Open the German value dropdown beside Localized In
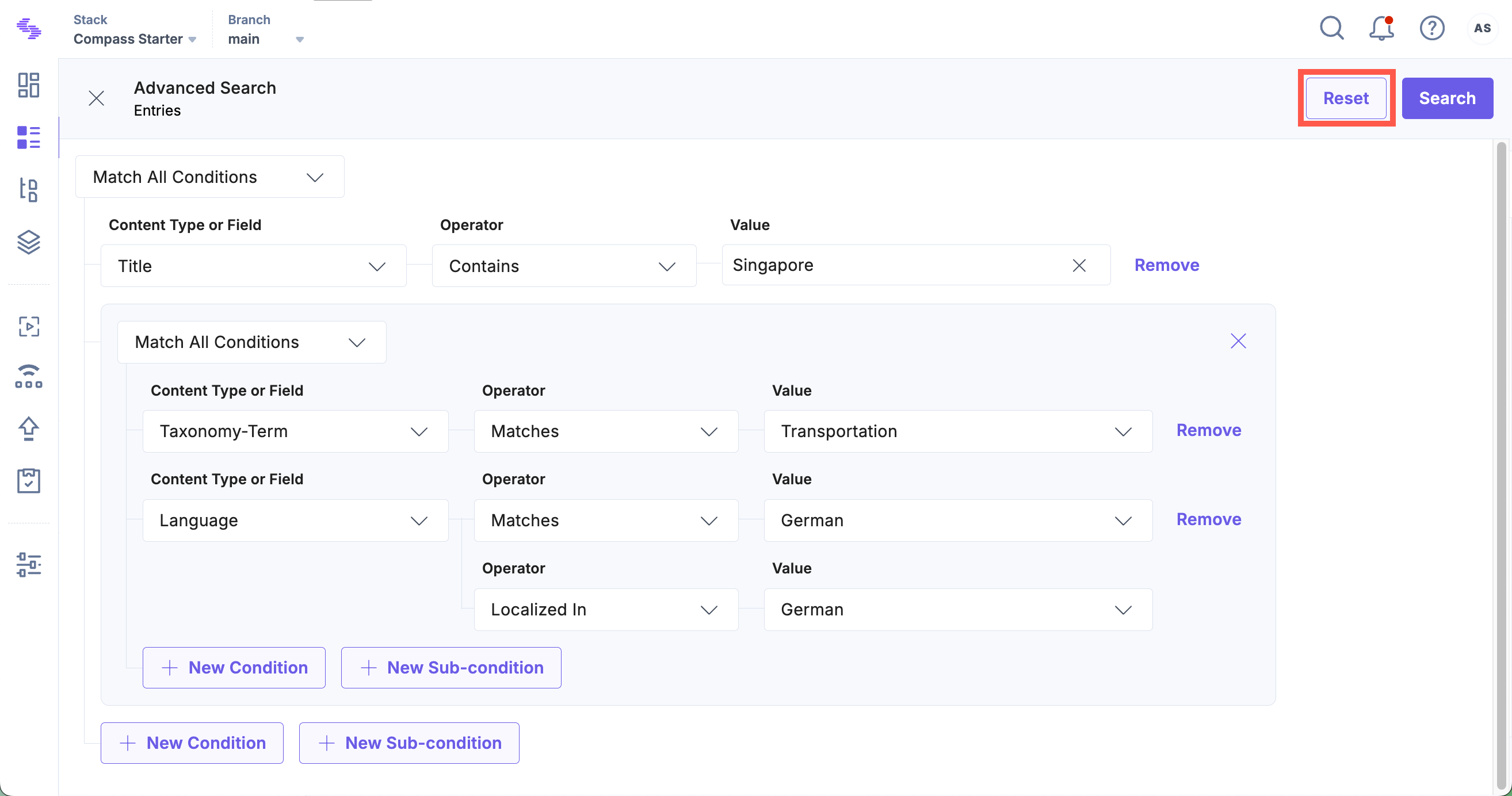 click(958, 610)
